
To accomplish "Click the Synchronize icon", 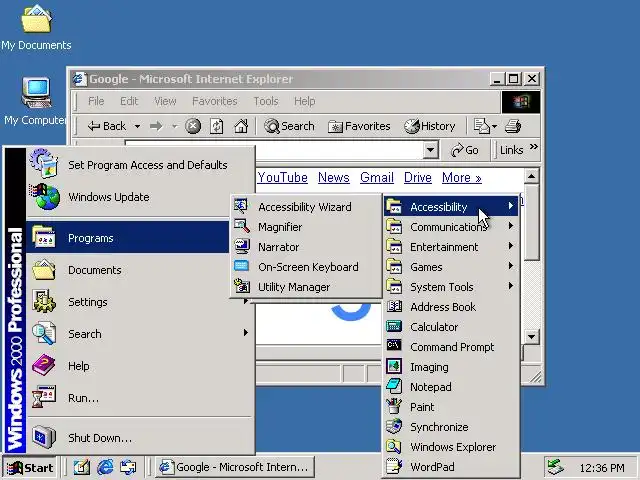I will tap(394, 426).
